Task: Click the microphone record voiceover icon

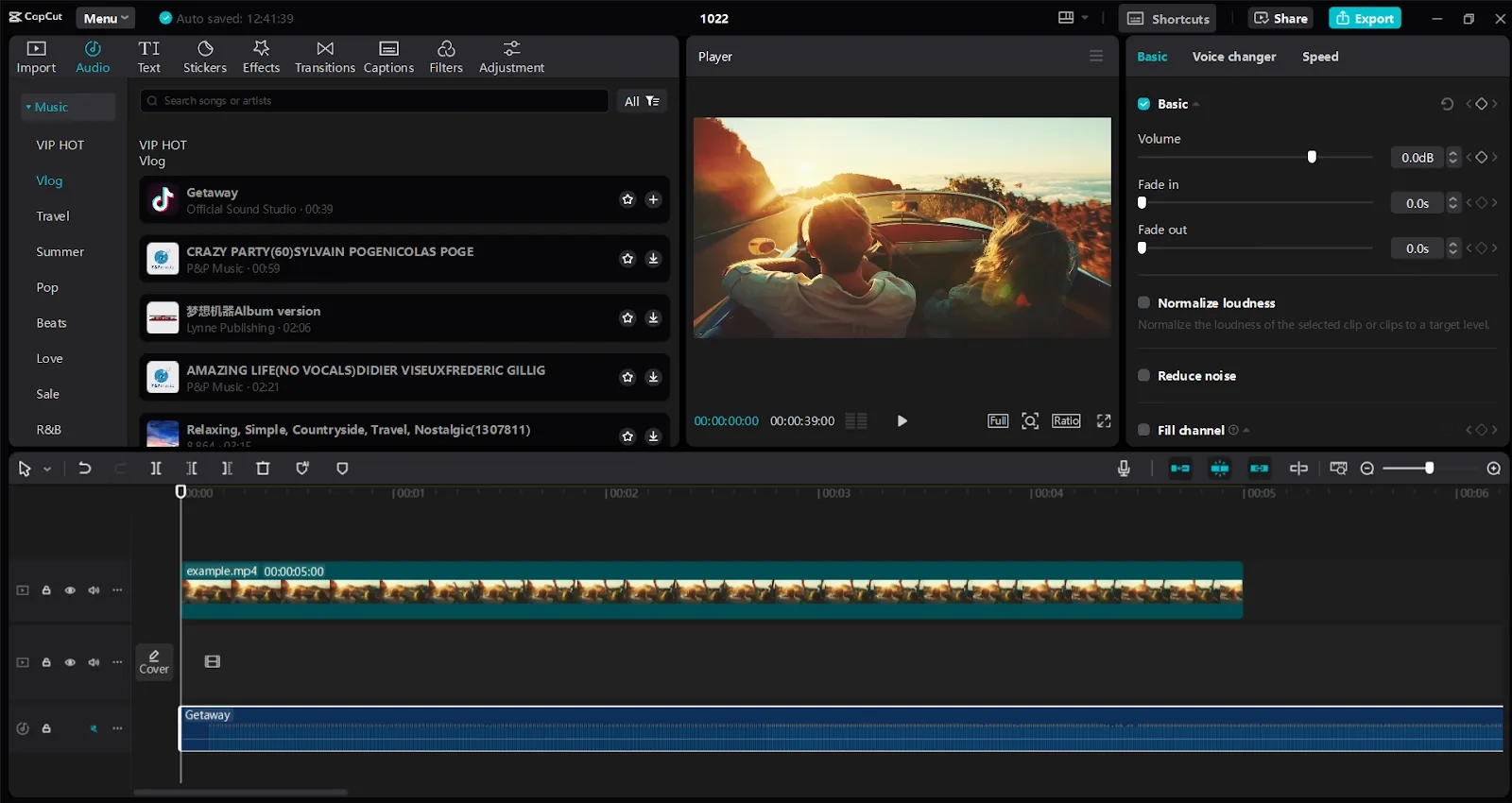Action: point(1124,469)
